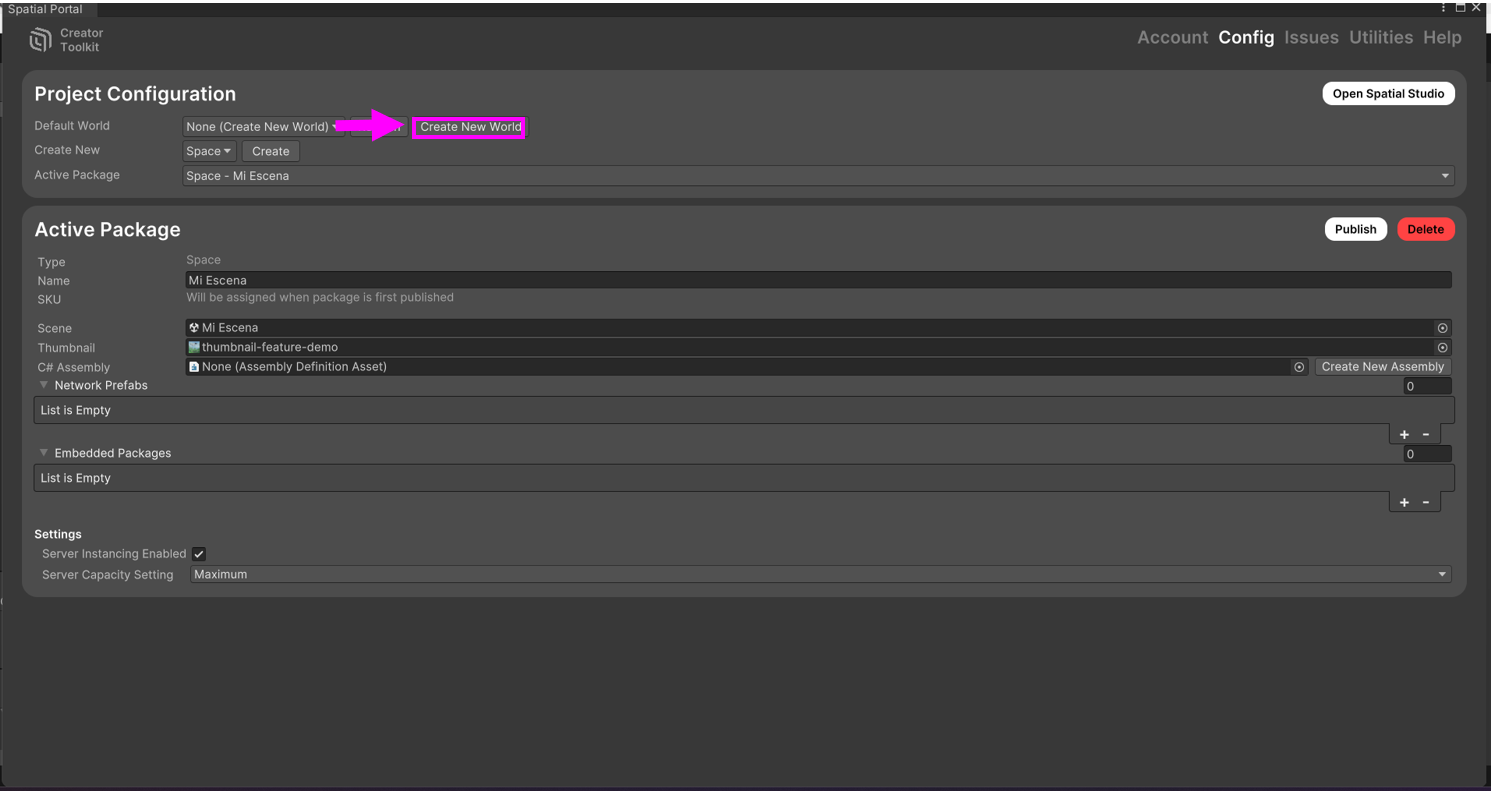The height and width of the screenshot is (791, 1491).
Task: Click the Create New World button
Action: click(x=470, y=127)
